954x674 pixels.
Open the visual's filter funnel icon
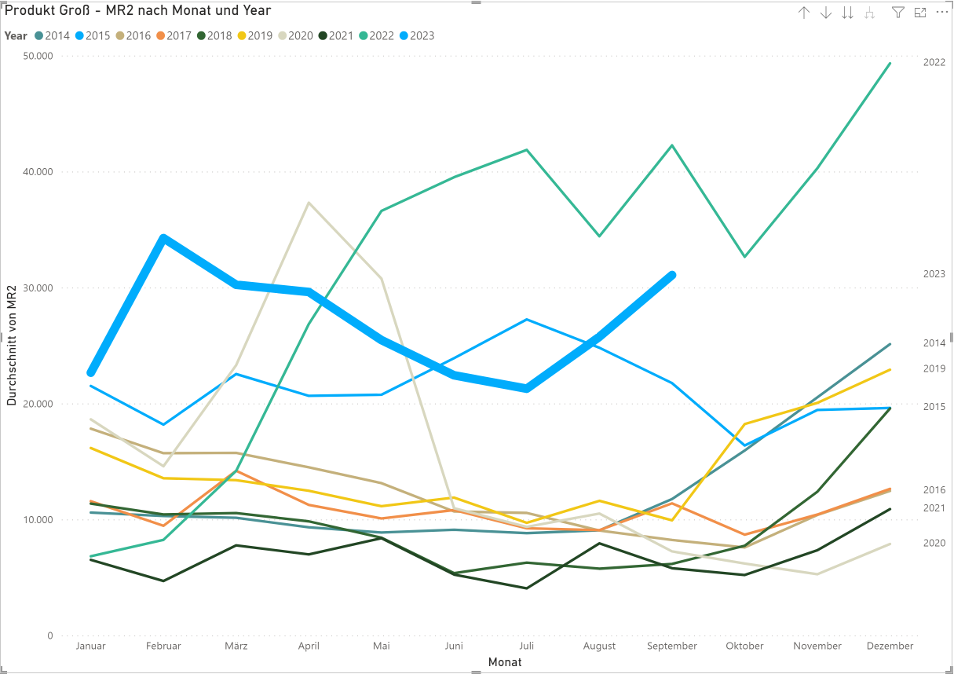pos(898,13)
